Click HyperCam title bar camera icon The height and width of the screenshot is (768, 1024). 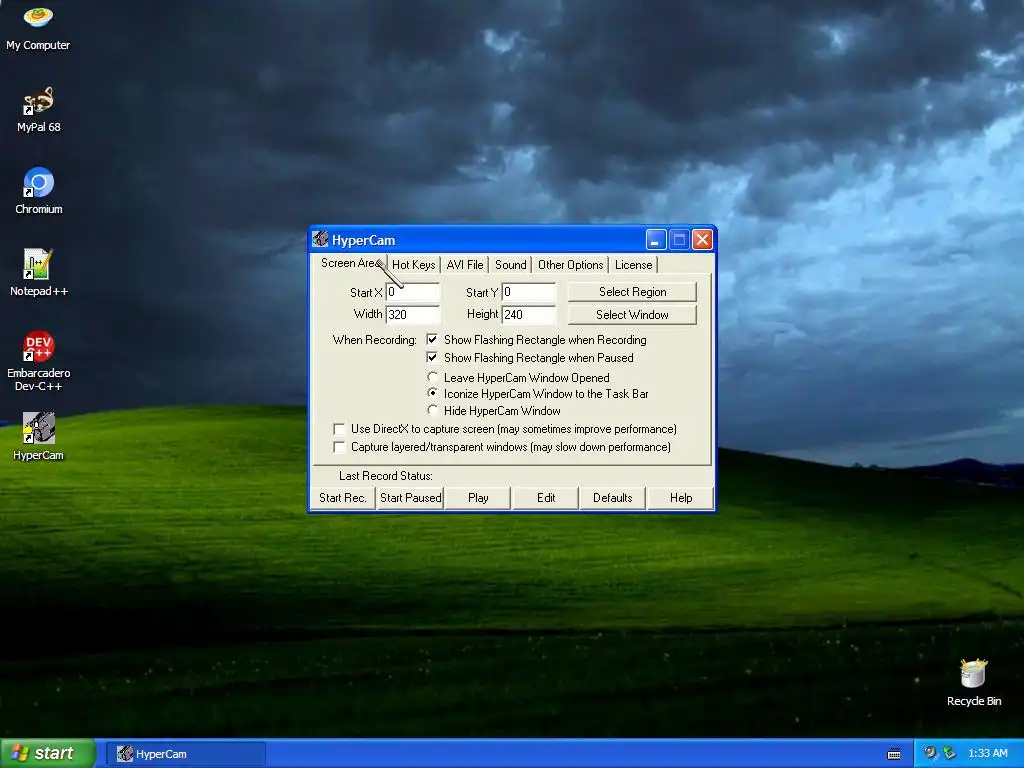[320, 240]
